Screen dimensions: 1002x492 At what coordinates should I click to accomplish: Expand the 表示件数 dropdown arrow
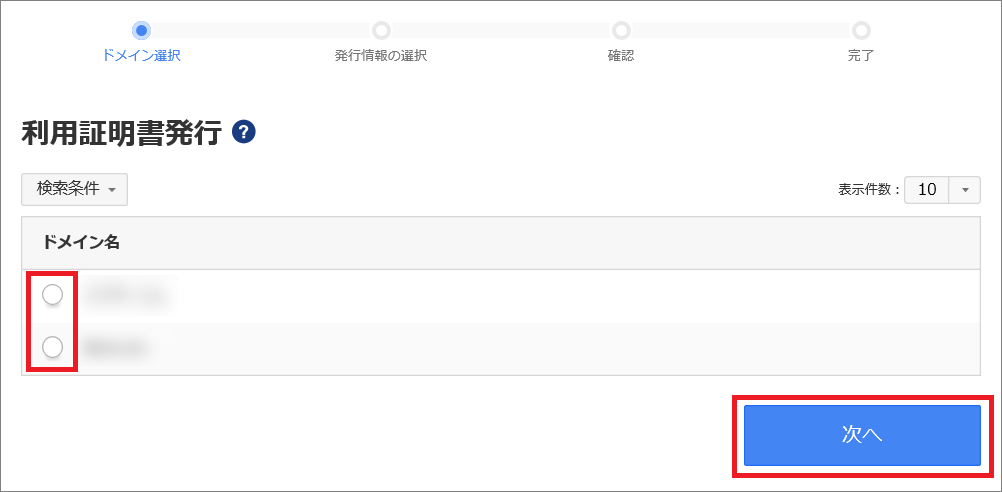(x=966, y=190)
